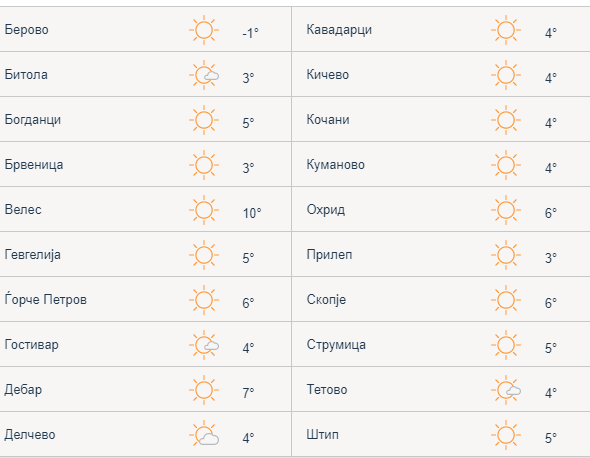The height and width of the screenshot is (458, 590).
Task: Click the sun icon beside Охрид
Action: [x=506, y=210]
